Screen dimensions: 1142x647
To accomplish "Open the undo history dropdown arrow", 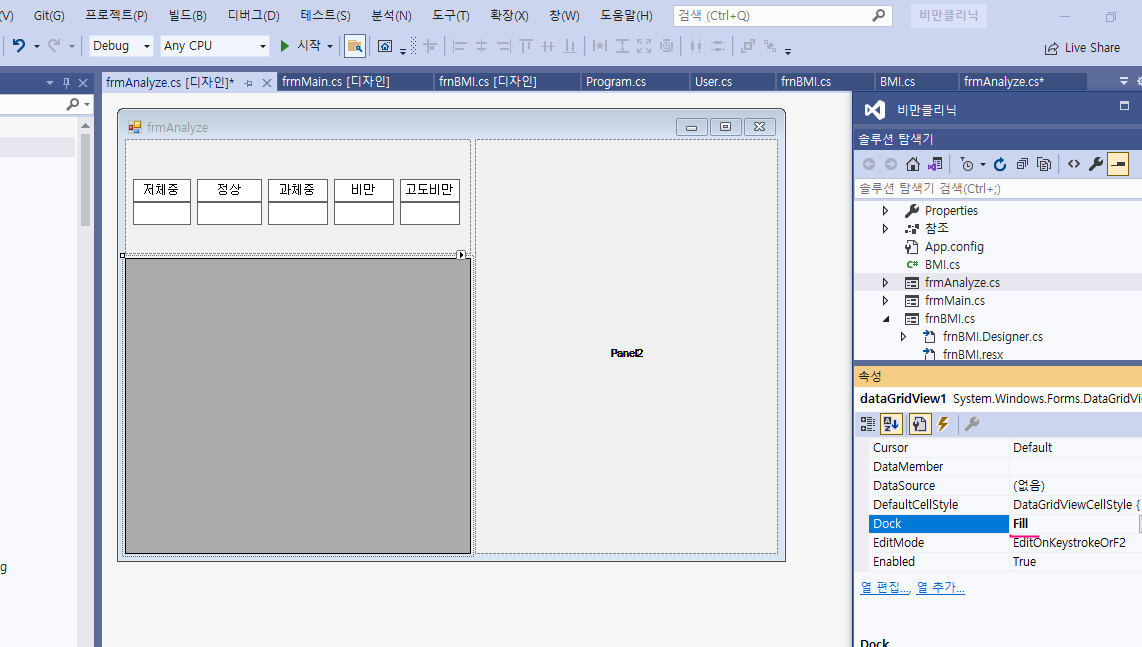I will tap(36, 46).
